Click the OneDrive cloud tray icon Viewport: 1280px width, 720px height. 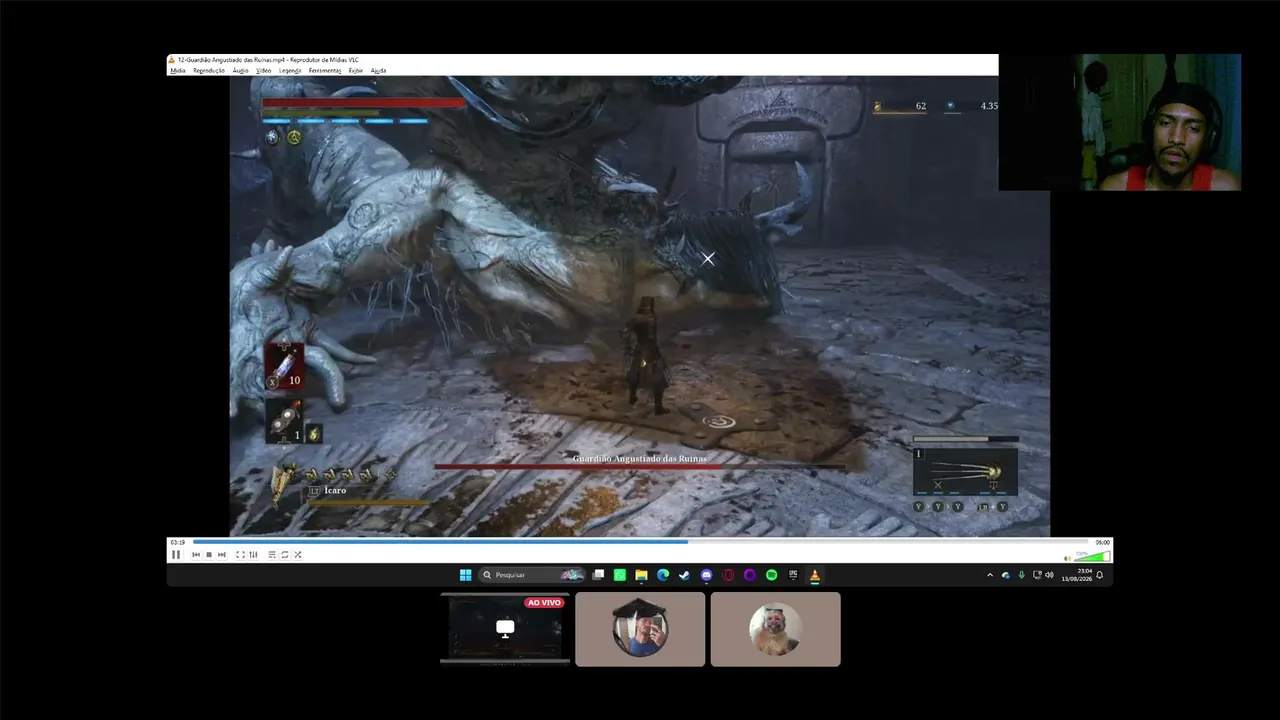[x=1006, y=575]
